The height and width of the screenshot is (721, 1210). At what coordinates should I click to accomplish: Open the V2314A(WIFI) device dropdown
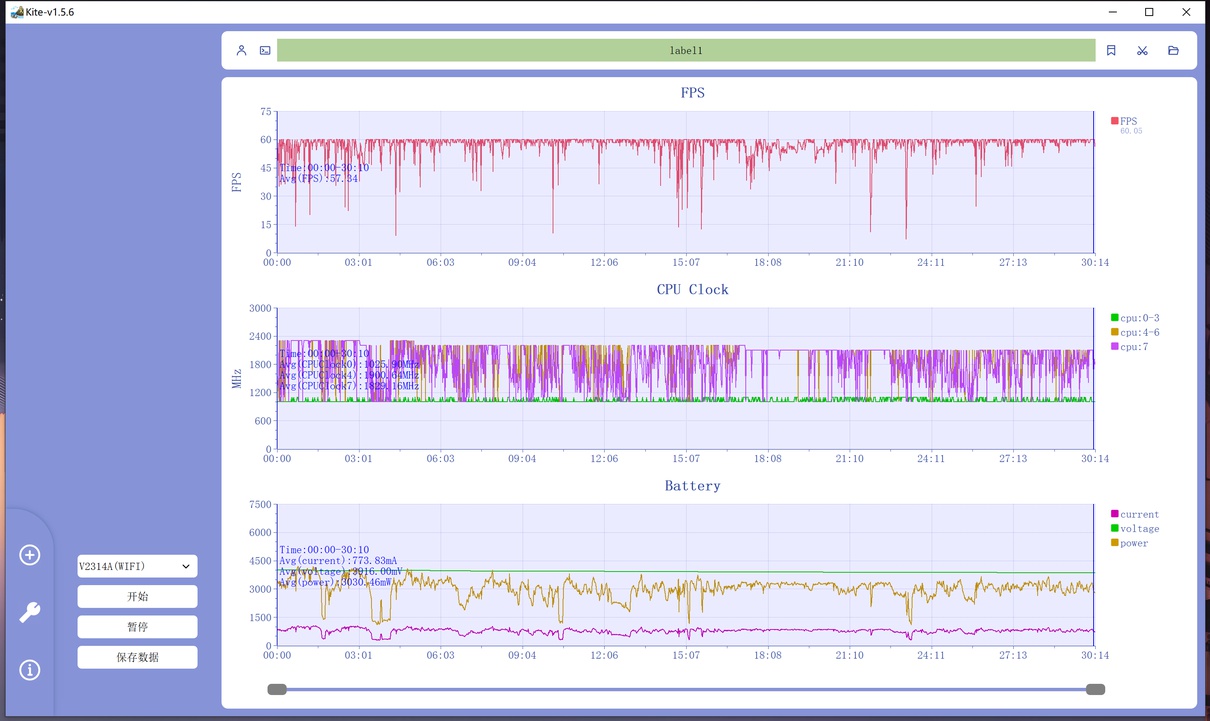138,566
